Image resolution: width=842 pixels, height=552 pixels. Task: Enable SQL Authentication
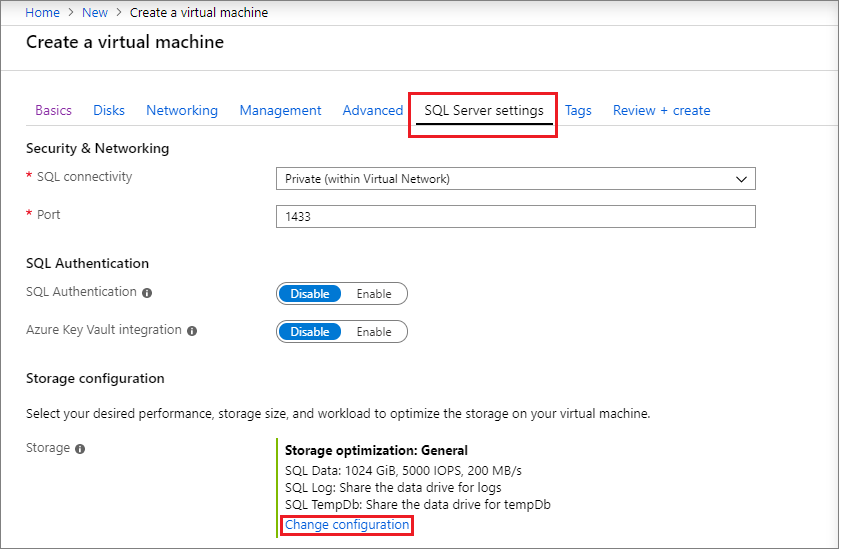point(374,294)
